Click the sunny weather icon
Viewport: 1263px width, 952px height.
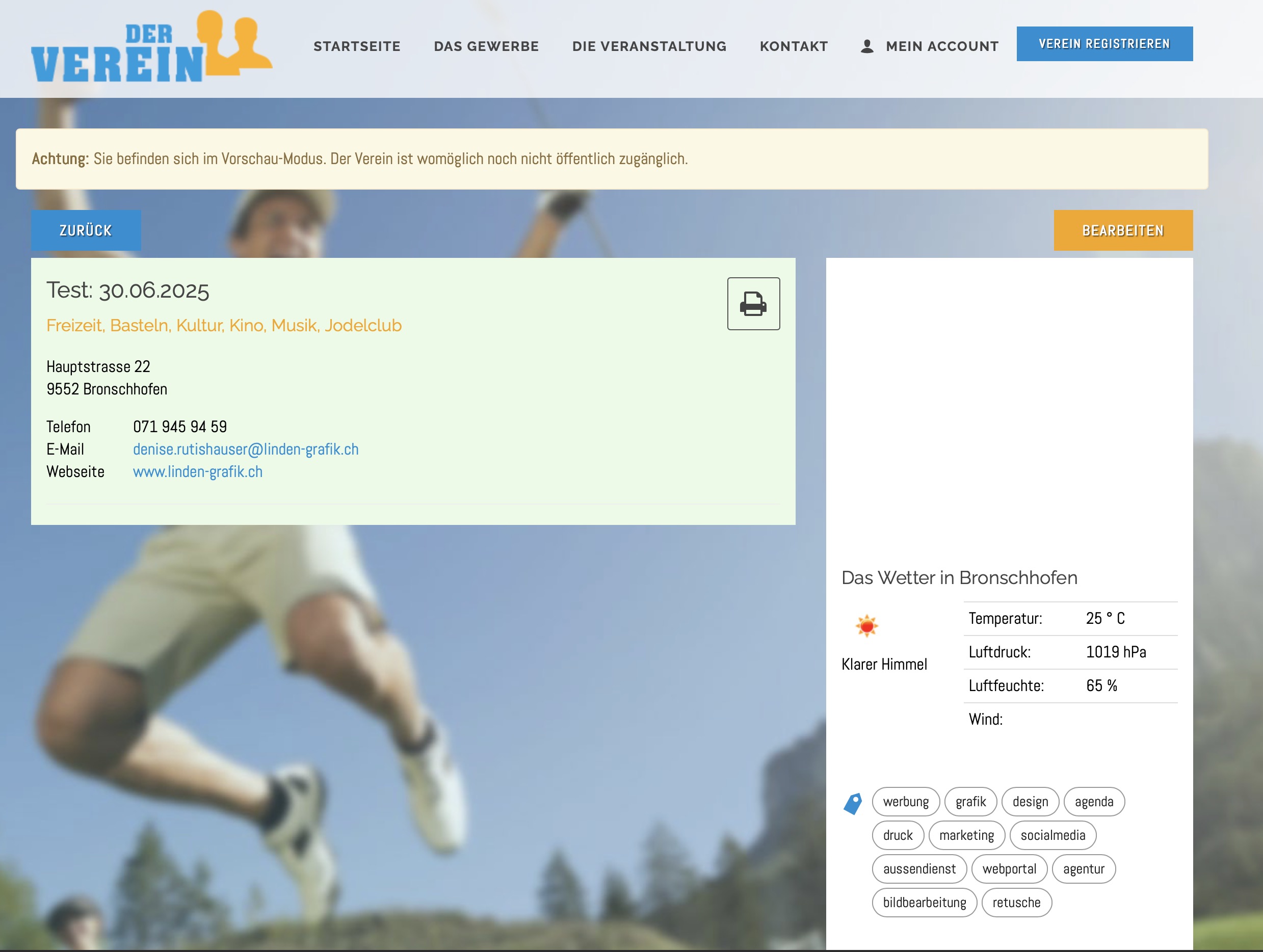coord(866,626)
